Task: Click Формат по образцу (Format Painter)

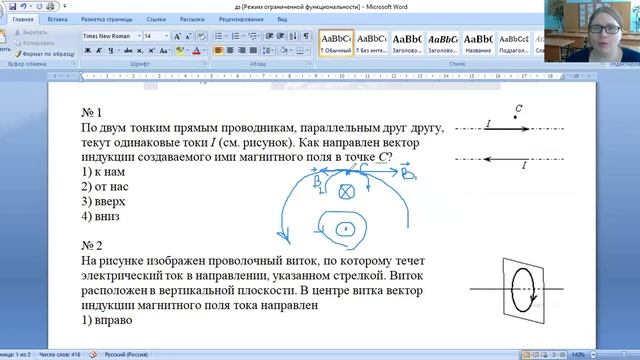Action: tap(45, 53)
